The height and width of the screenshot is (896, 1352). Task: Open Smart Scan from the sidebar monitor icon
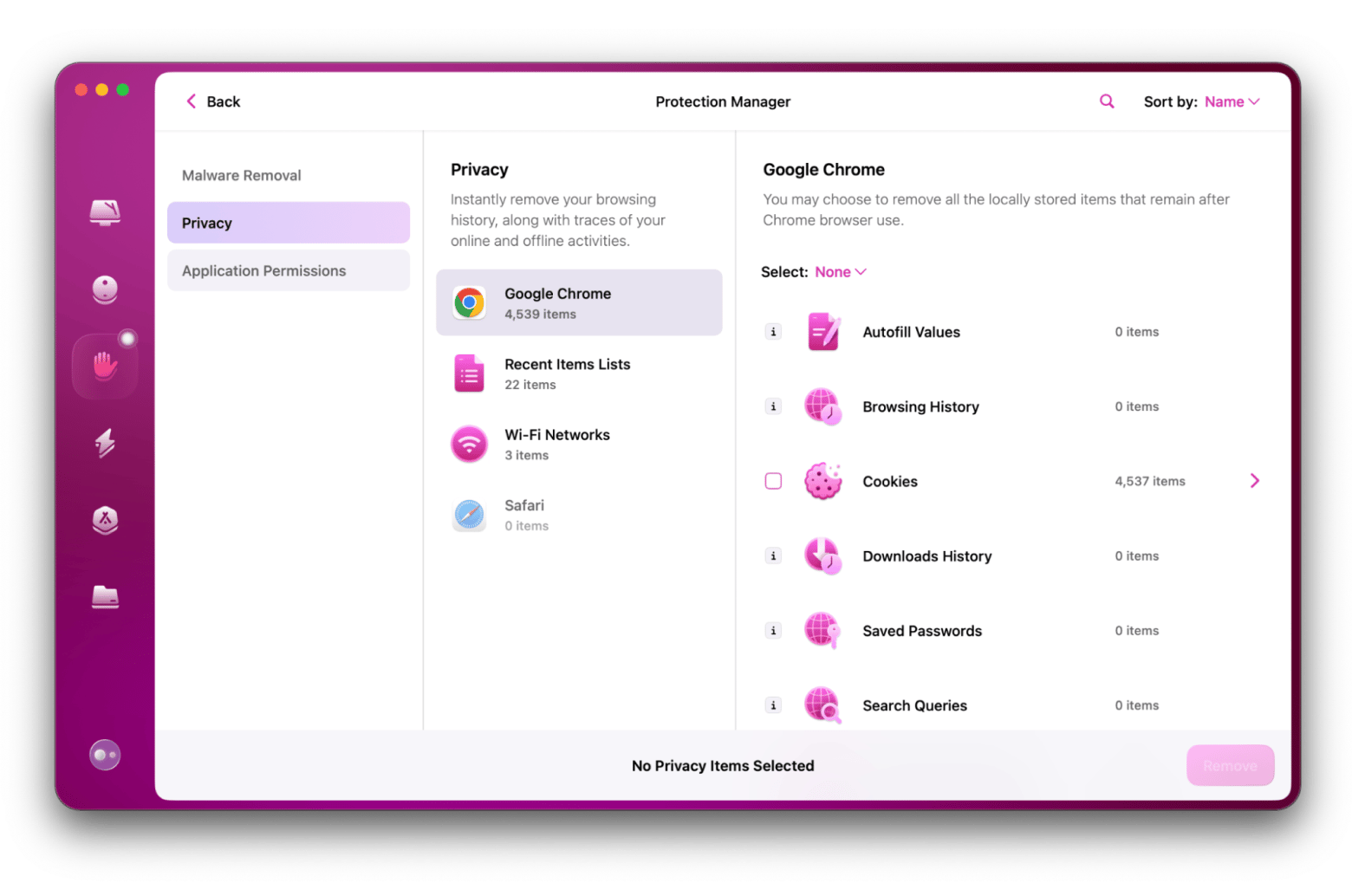(x=105, y=212)
